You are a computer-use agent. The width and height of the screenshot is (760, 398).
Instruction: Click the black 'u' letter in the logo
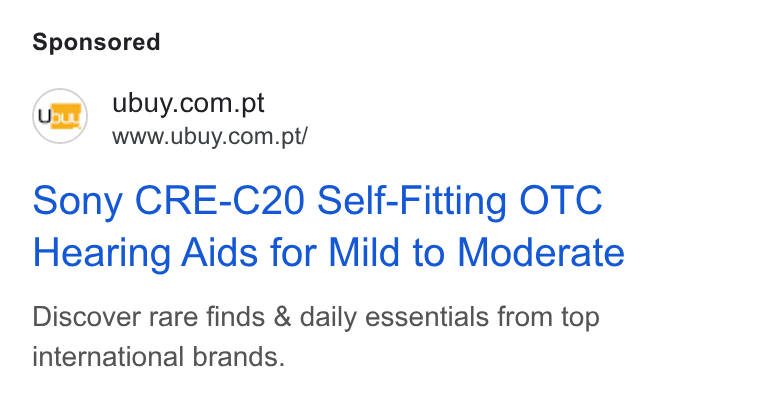point(45,116)
